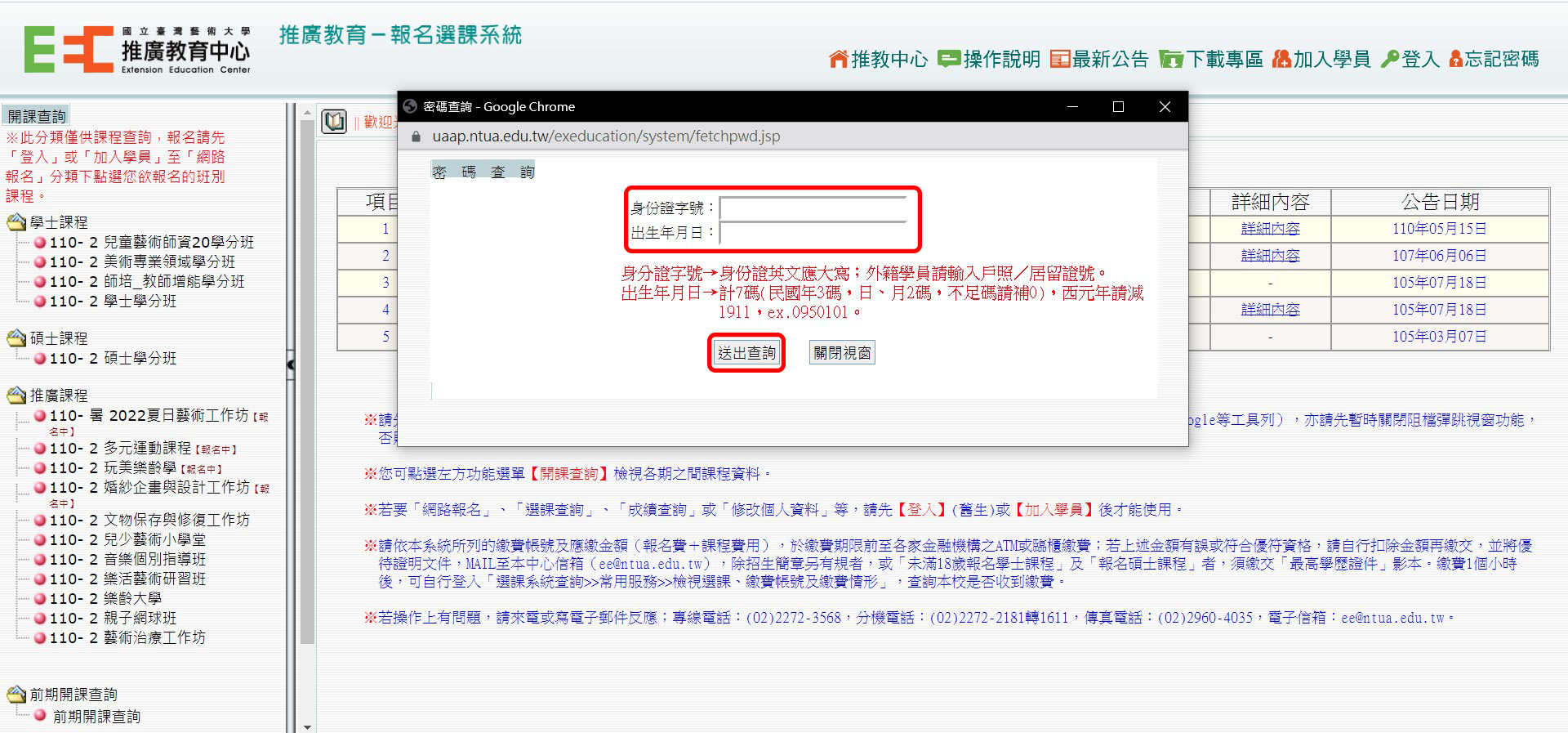Click the sidebar collapse splitter handle
Screen dimensions: 1568x733
[291, 364]
